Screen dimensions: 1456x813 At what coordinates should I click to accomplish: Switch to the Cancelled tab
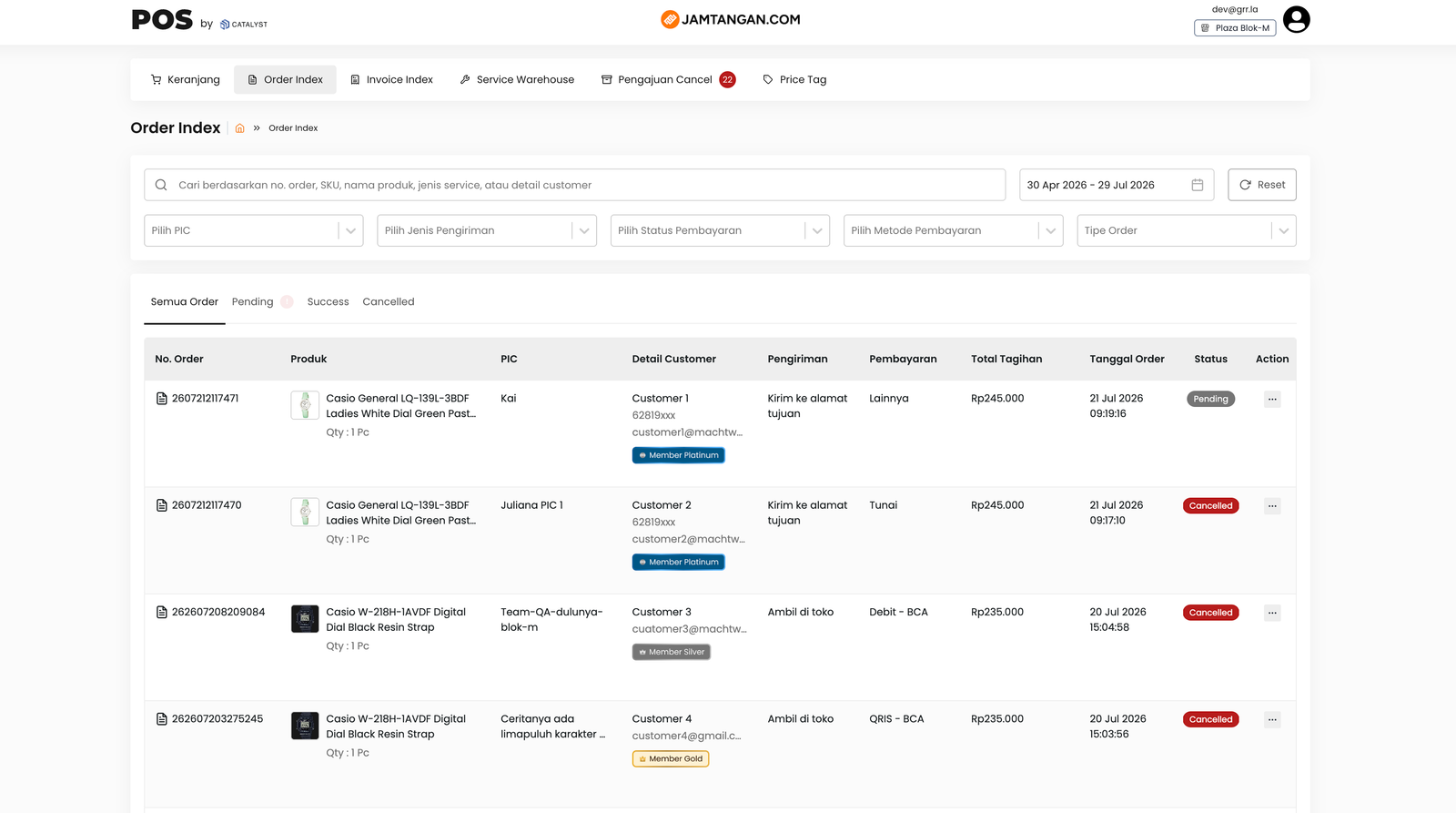tap(389, 301)
